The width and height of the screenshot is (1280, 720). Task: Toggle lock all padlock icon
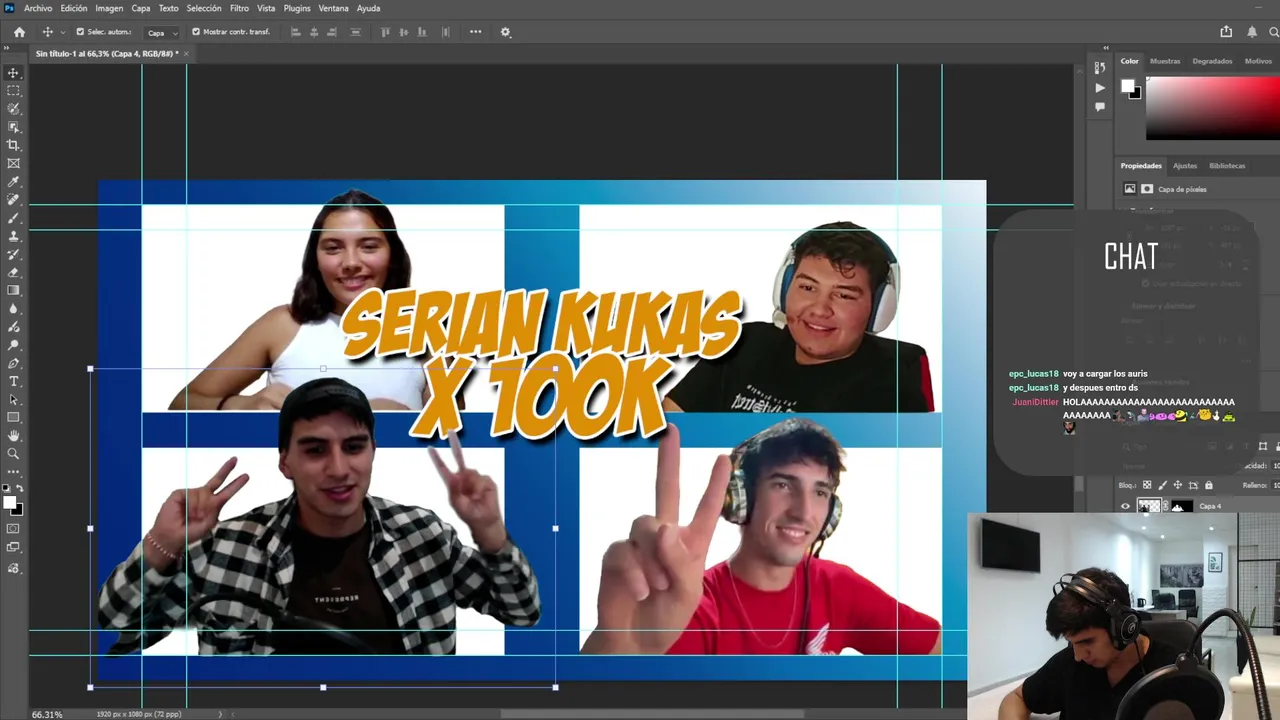coord(1208,485)
